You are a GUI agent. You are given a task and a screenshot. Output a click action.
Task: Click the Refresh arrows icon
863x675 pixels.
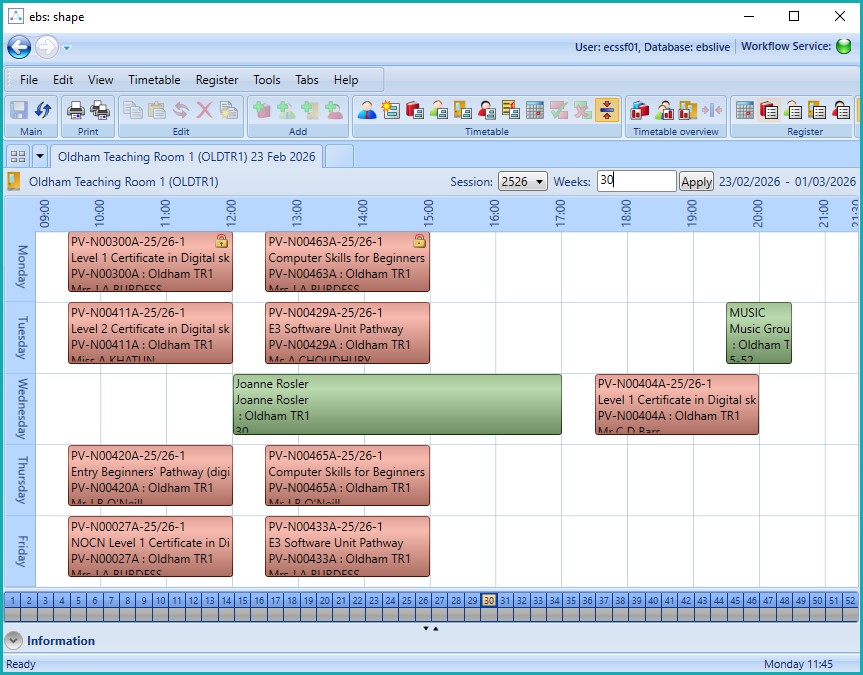point(43,111)
